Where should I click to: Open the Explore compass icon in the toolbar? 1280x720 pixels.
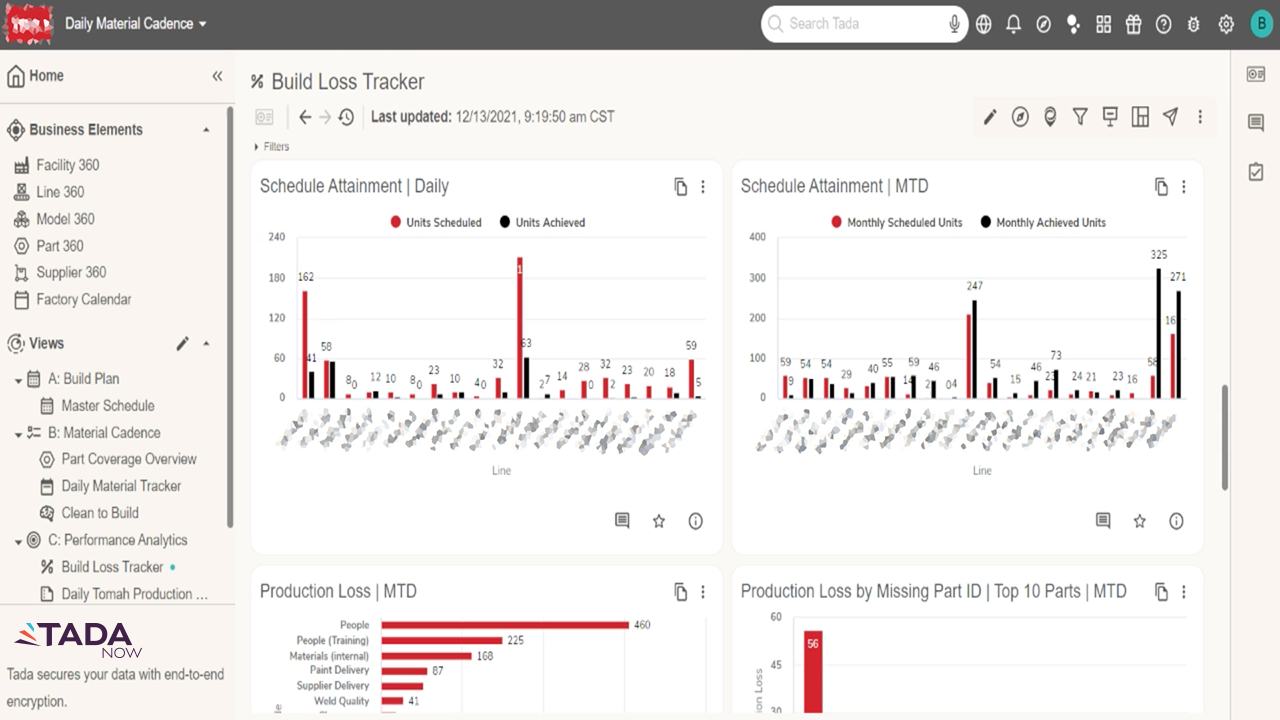click(x=1020, y=117)
